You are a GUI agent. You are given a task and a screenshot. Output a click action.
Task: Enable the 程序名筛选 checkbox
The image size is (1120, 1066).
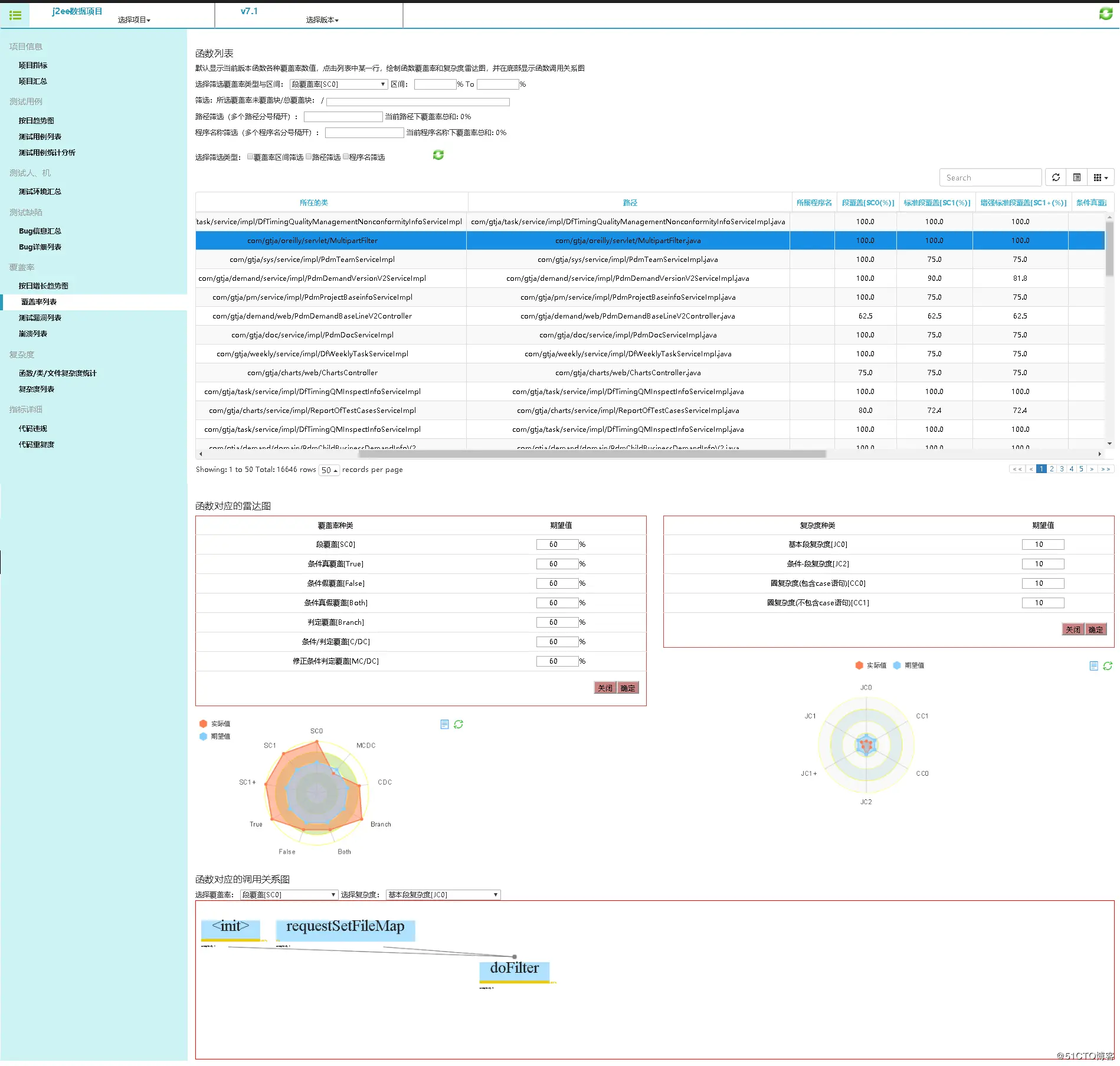coord(346,156)
